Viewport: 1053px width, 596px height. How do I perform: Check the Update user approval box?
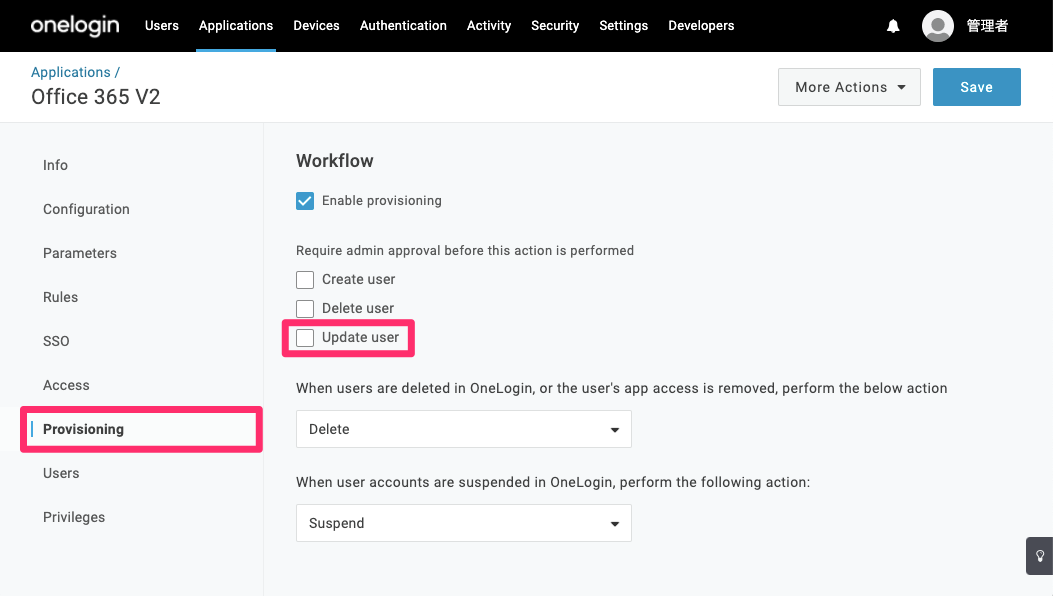(305, 337)
